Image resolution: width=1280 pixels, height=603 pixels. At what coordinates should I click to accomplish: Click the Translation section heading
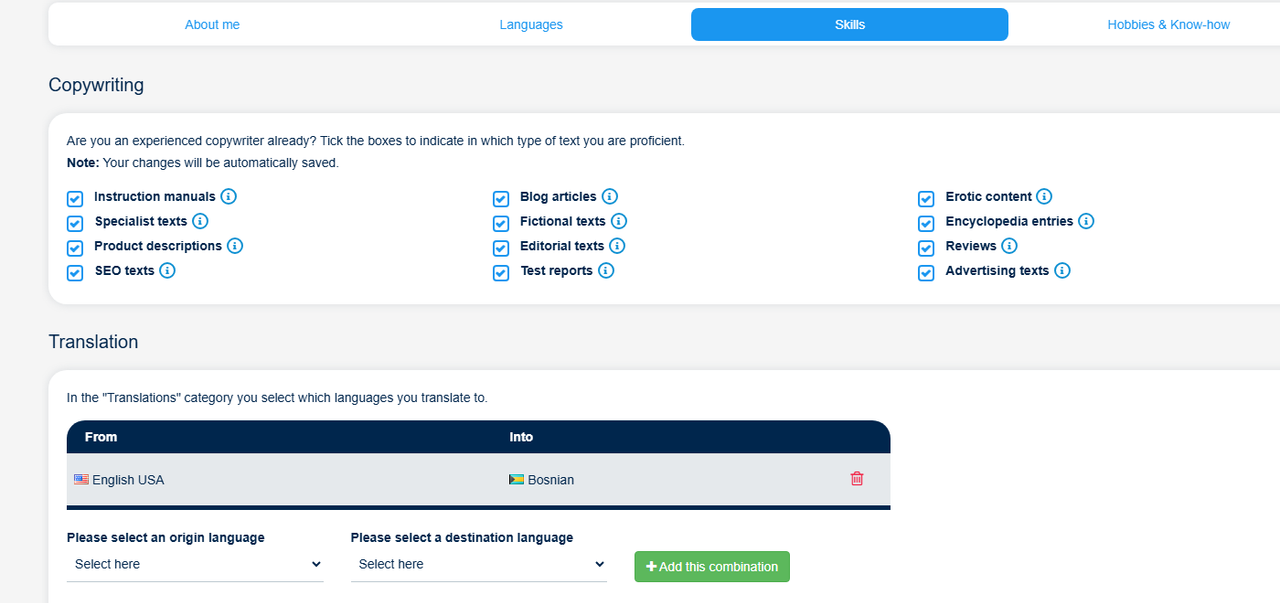(93, 342)
